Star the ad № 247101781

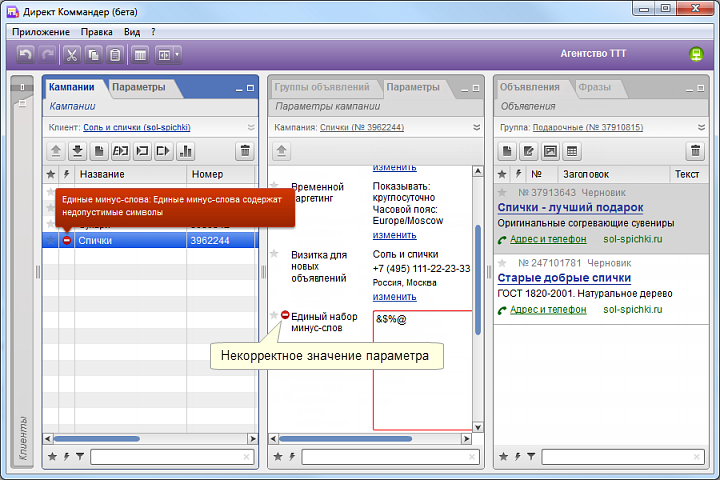[x=502, y=263]
